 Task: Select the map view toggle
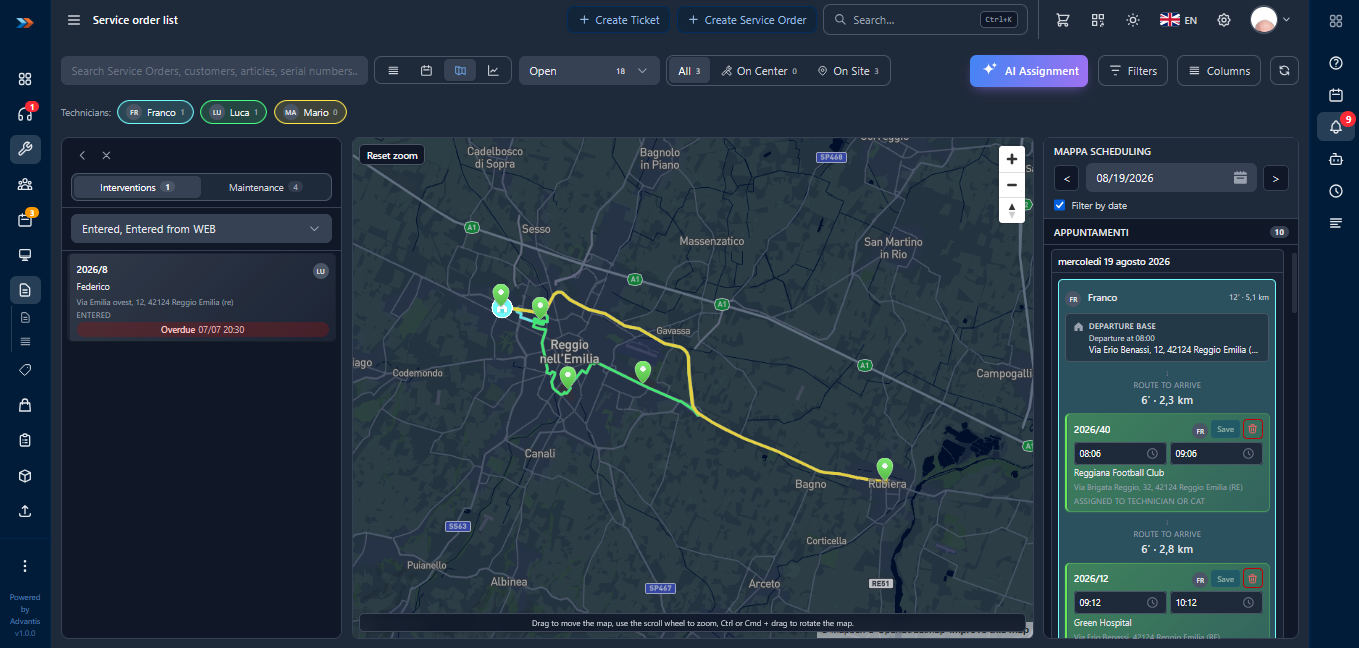click(x=460, y=71)
